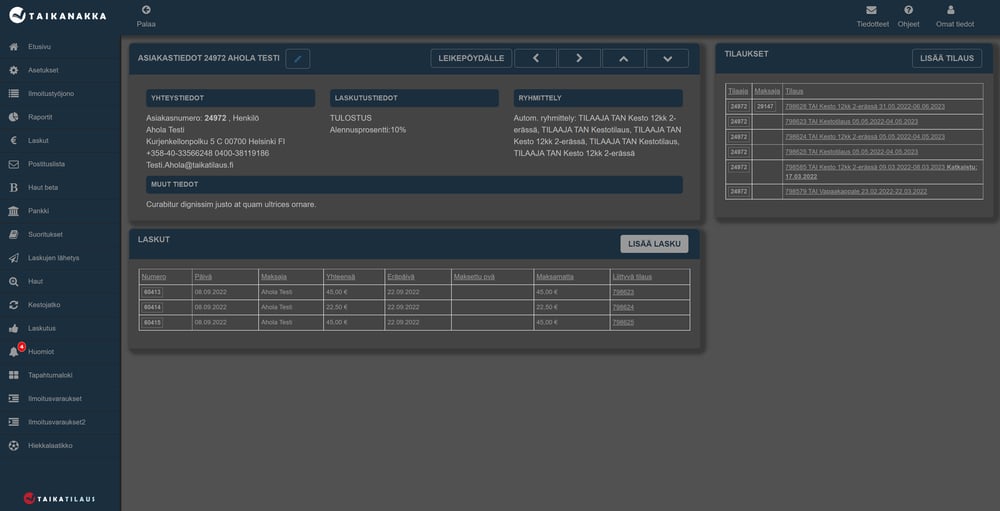The image size is (1000, 511).
Task: Click the Taikanakka logo
Action: [x=58, y=15]
